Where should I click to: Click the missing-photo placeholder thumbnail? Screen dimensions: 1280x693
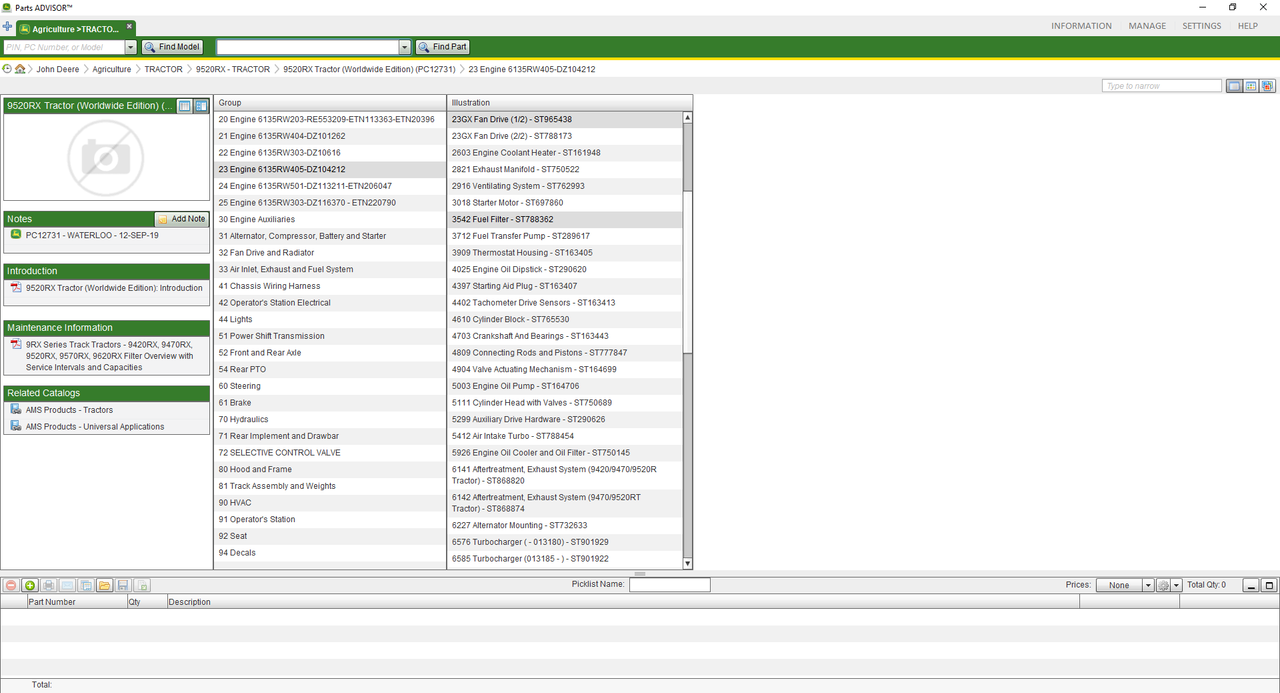(x=106, y=157)
